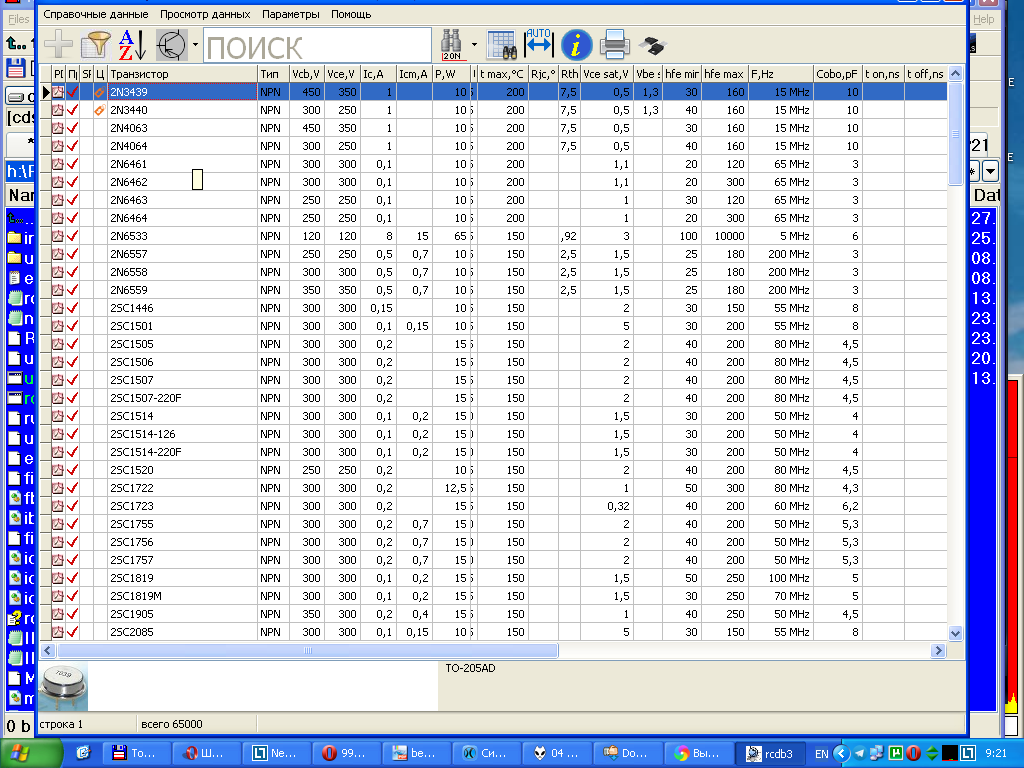This screenshot has width=1024, height=768.
Task: Open Internet Explorer quick launch icon
Action: 83,753
